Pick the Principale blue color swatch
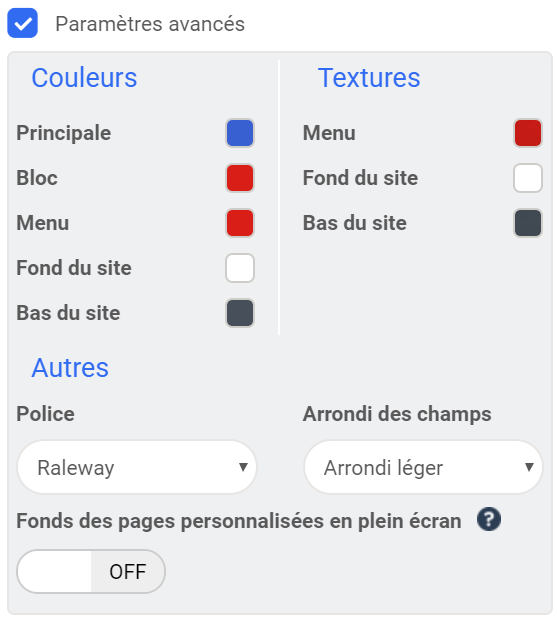The image size is (557, 622). click(240, 133)
